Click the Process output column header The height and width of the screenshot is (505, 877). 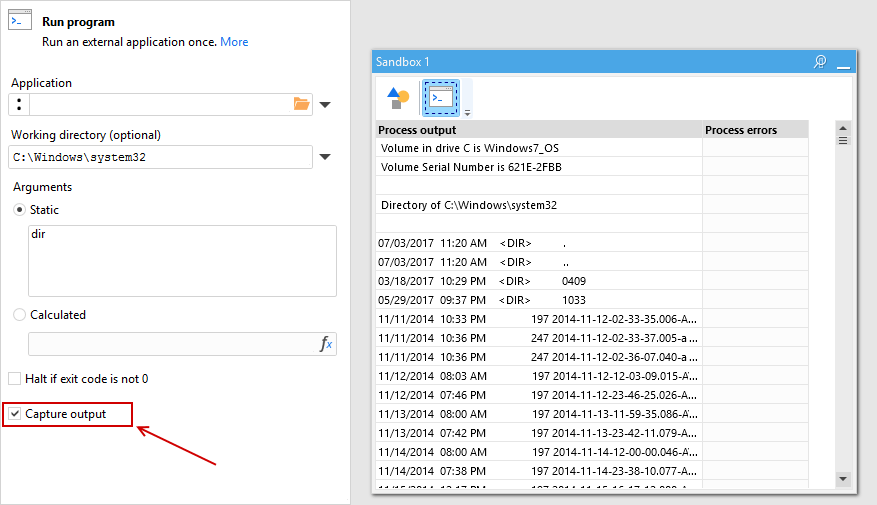click(539, 130)
